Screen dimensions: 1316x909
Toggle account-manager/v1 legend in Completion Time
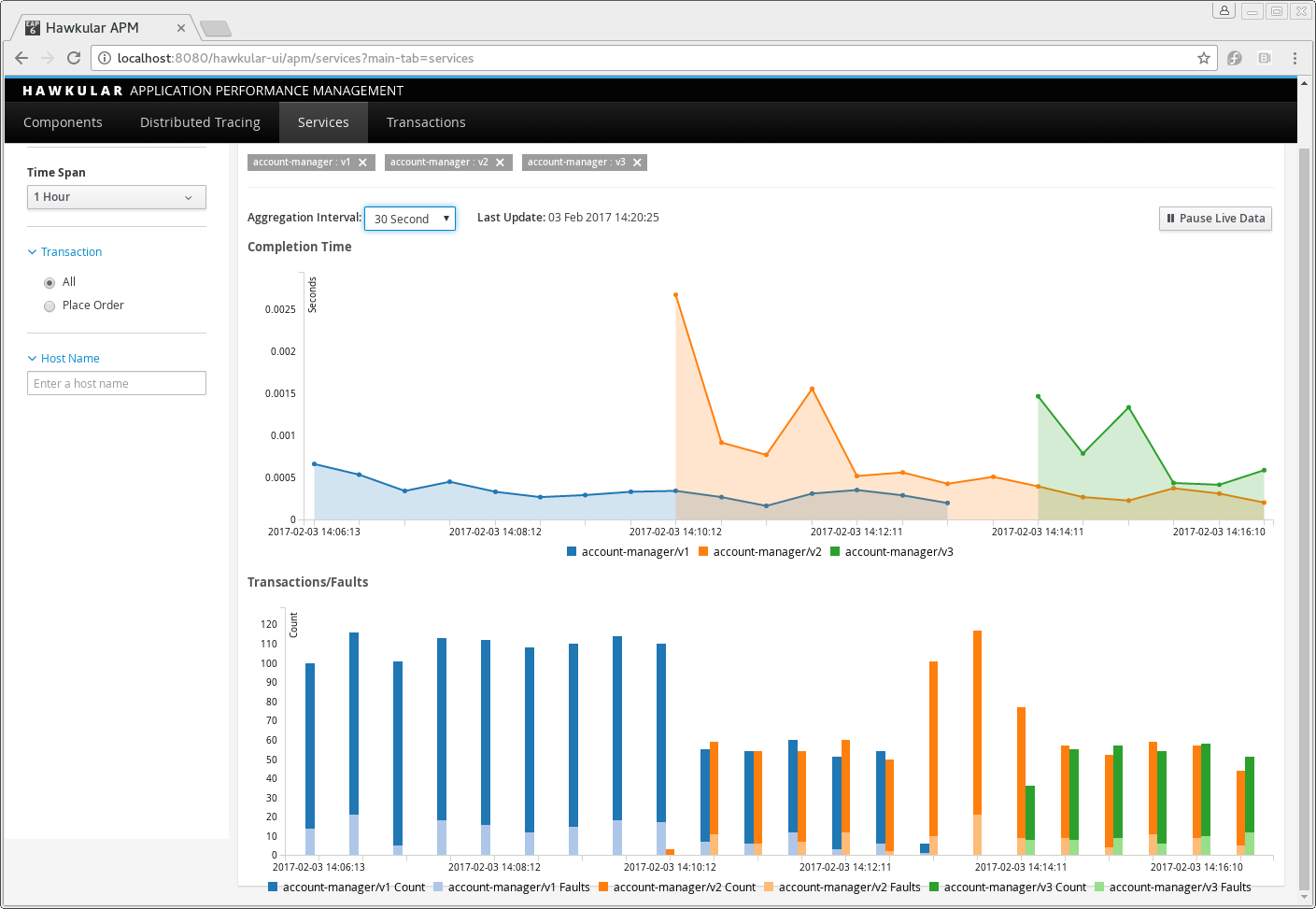(x=628, y=552)
